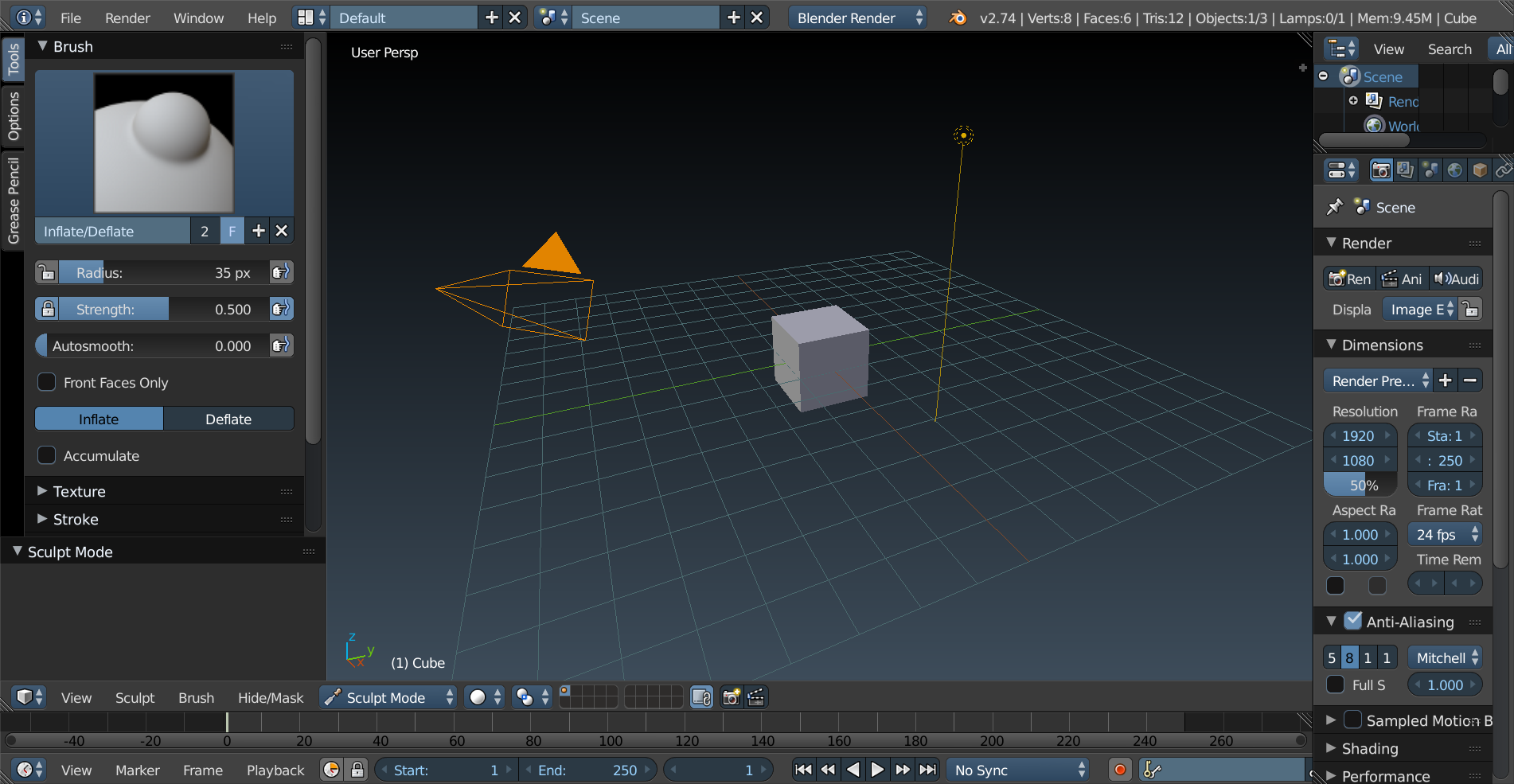
Task: Click Ren render button
Action: pos(1350,279)
